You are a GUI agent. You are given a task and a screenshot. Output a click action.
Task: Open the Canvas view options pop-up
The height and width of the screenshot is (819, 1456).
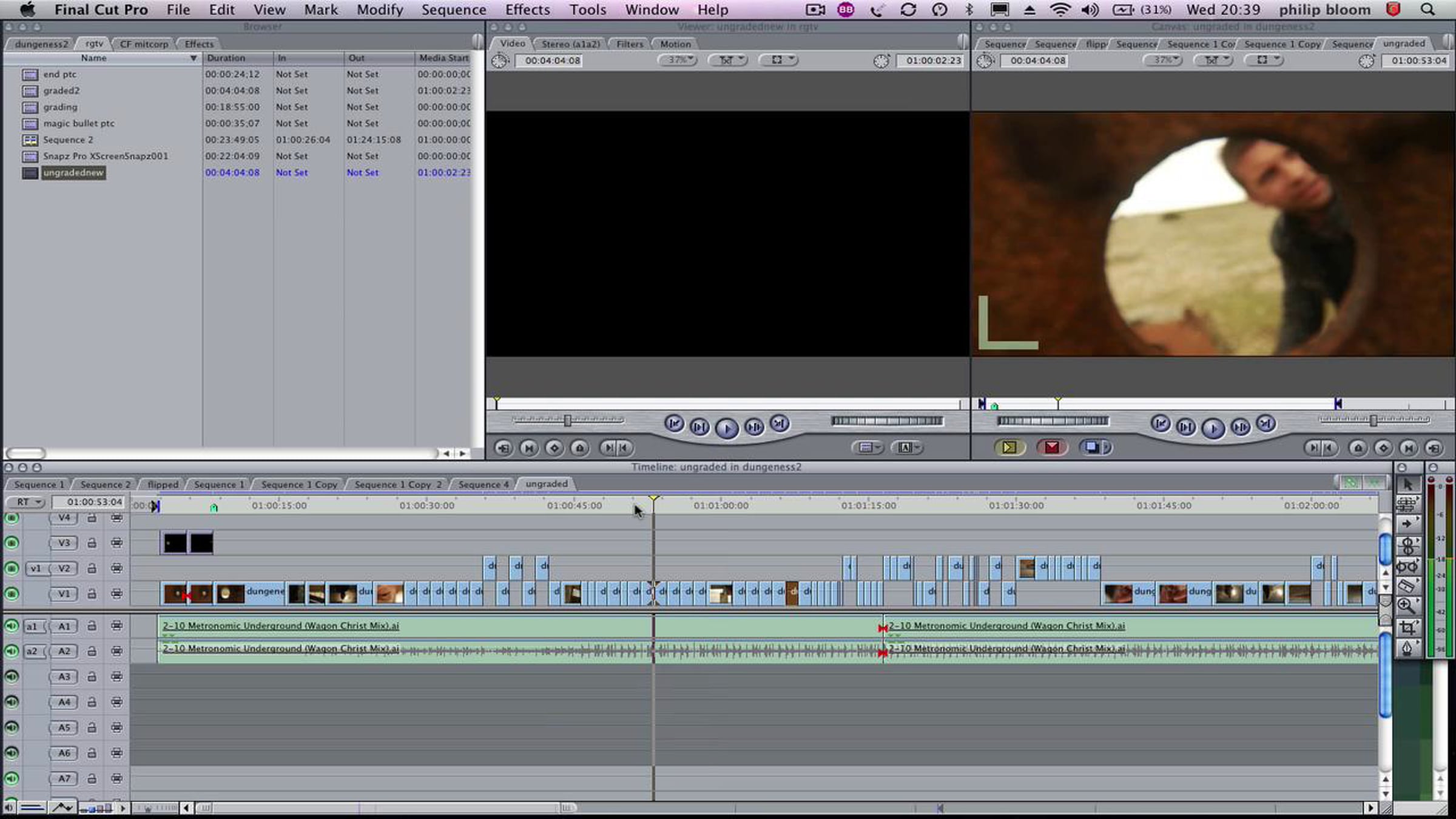coord(1265,60)
